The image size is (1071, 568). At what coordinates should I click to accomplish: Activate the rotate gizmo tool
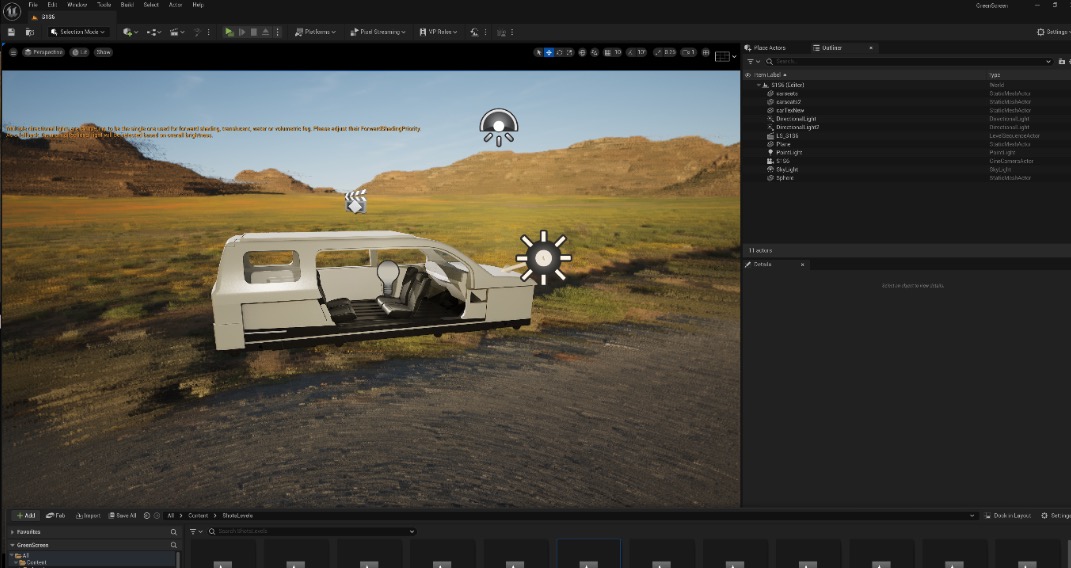point(559,52)
